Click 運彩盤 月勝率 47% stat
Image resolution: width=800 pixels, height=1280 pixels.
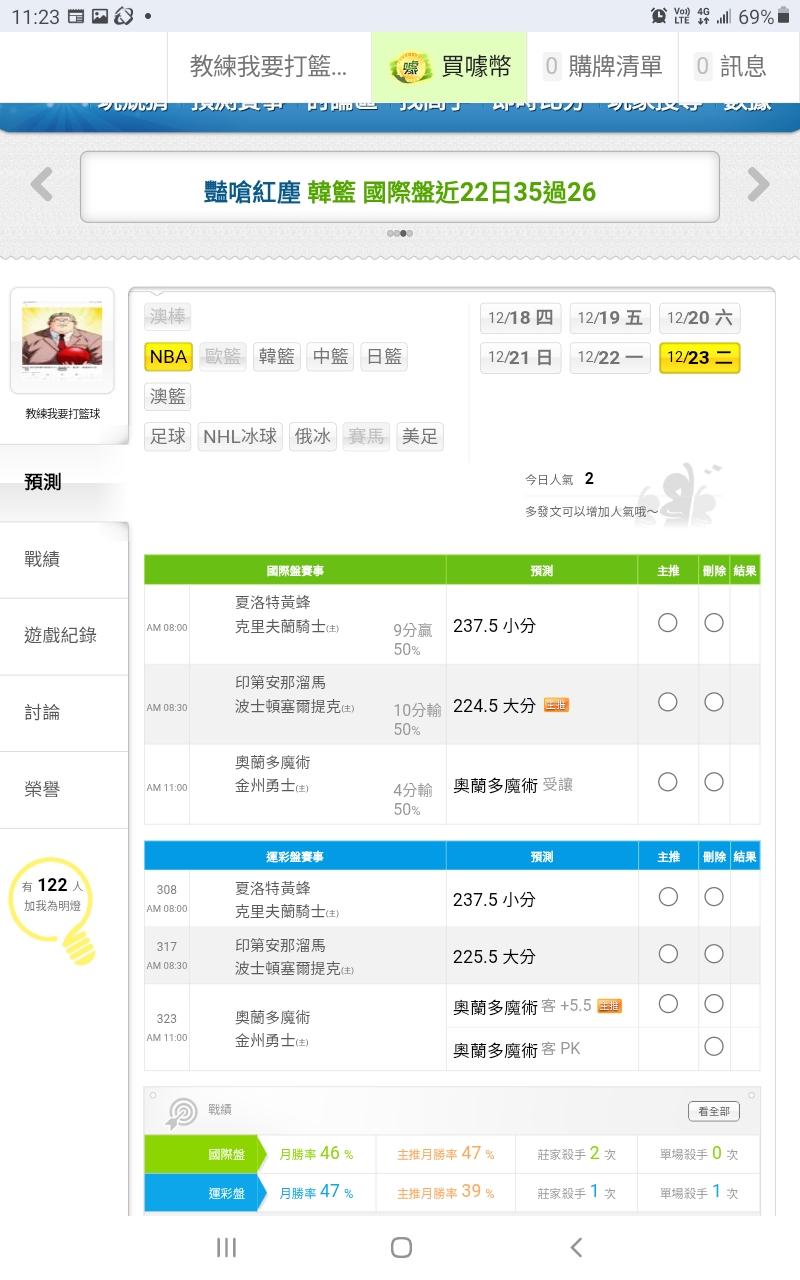pyautogui.click(x=316, y=1192)
